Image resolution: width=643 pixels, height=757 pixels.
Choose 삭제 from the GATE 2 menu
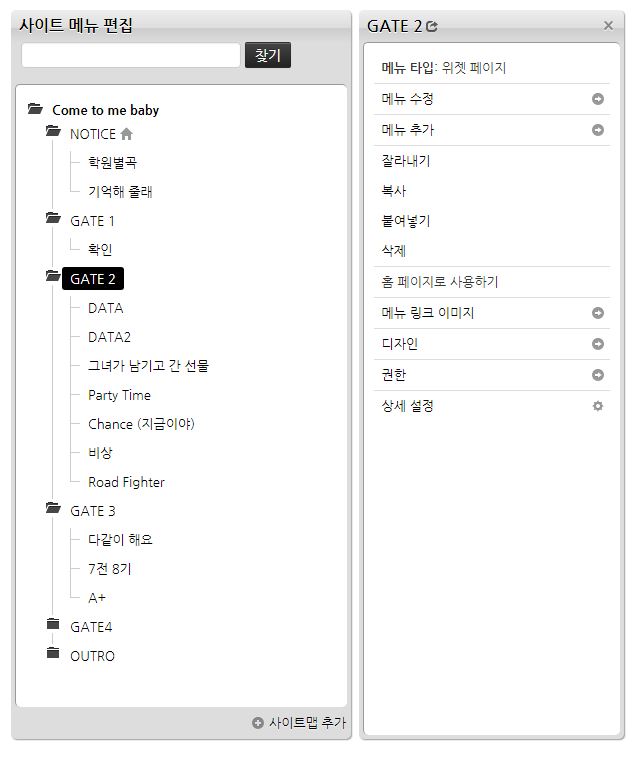(x=394, y=251)
